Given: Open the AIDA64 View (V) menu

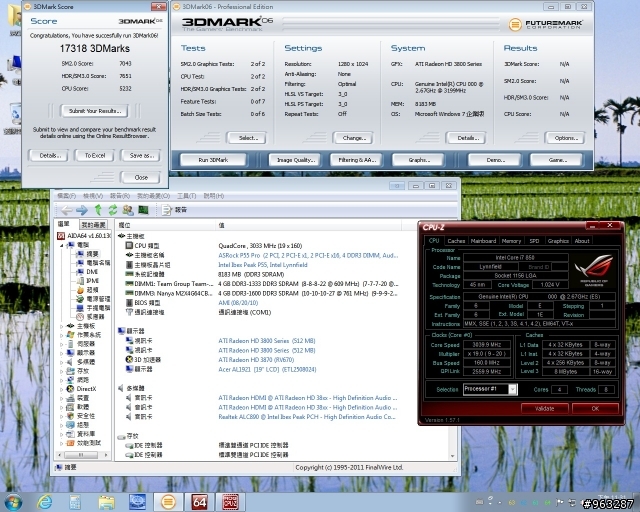Looking at the screenshot, I should click(x=93, y=196).
